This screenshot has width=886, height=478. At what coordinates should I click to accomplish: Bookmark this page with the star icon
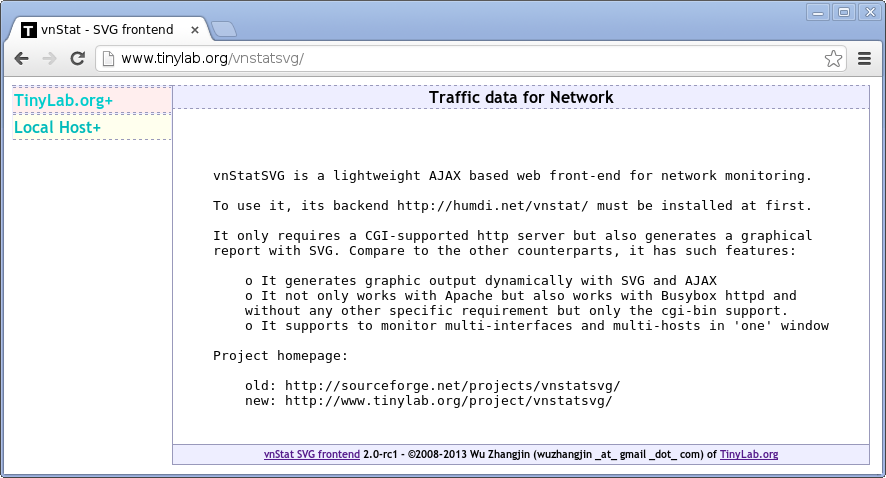pyautogui.click(x=833, y=59)
